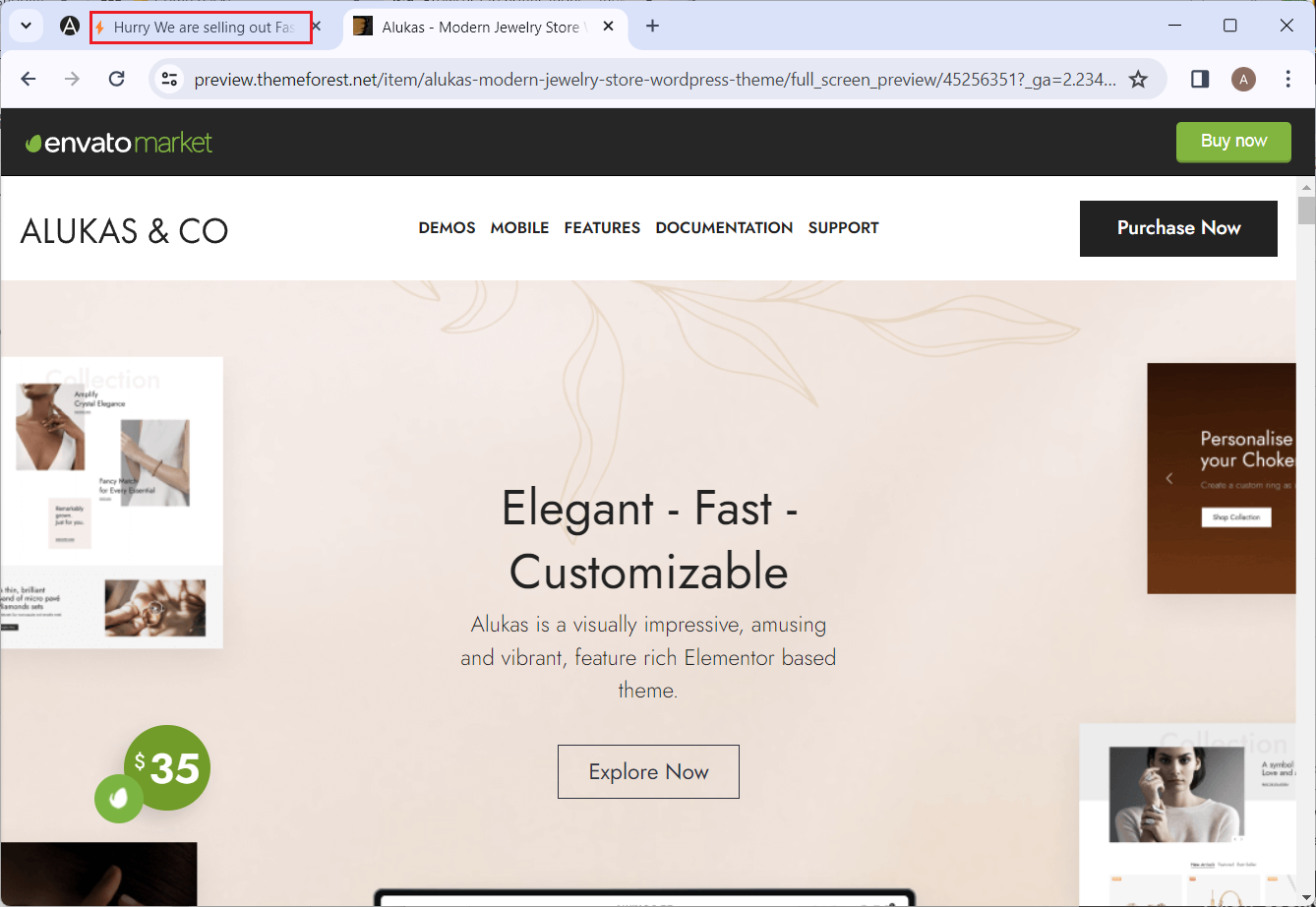Click the ALUKAS & CO site logo
This screenshot has width=1316, height=907.
point(124,231)
